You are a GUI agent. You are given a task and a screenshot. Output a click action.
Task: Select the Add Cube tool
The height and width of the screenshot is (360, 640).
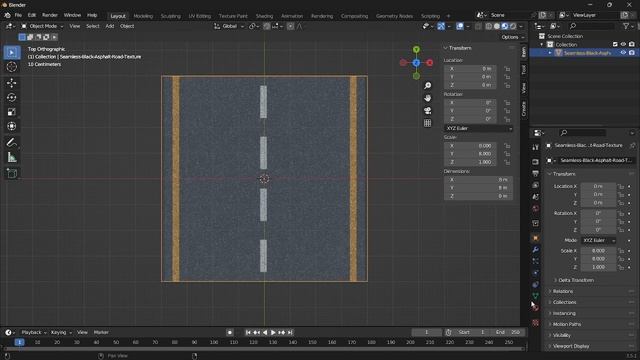(x=12, y=173)
